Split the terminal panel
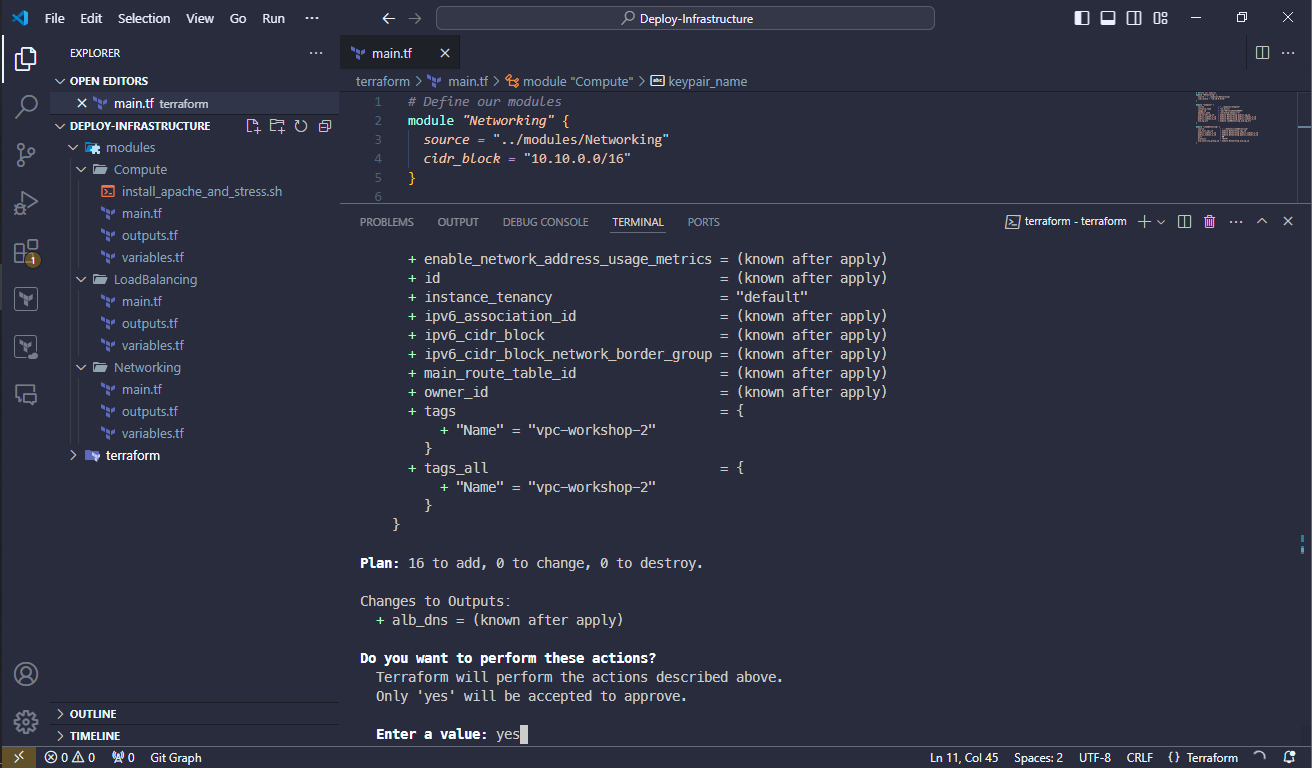This screenshot has width=1312, height=768. click(1184, 222)
